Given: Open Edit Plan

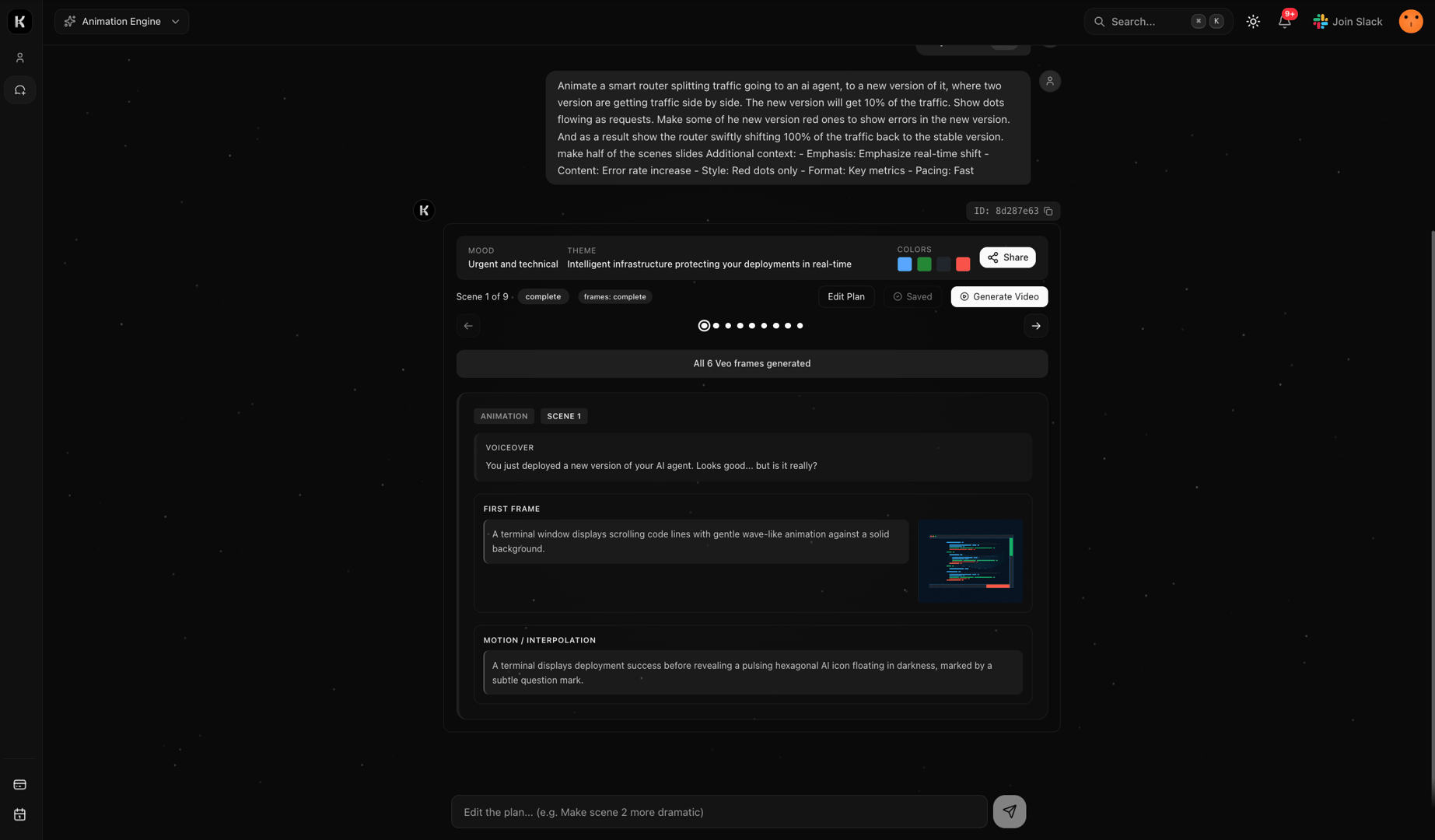Looking at the screenshot, I should (846, 296).
